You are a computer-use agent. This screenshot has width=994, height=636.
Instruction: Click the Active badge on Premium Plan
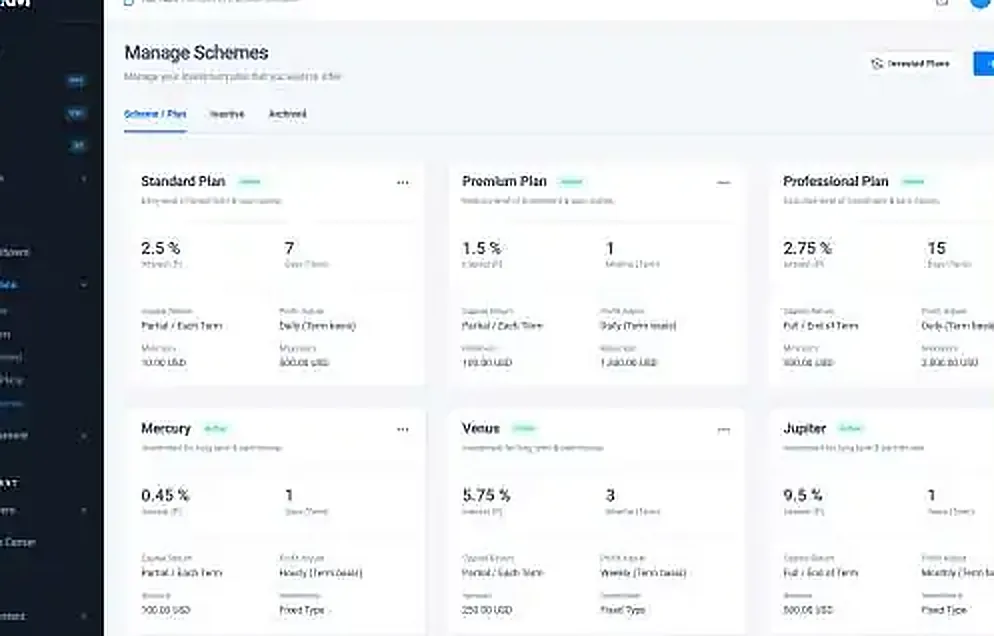[571, 181]
